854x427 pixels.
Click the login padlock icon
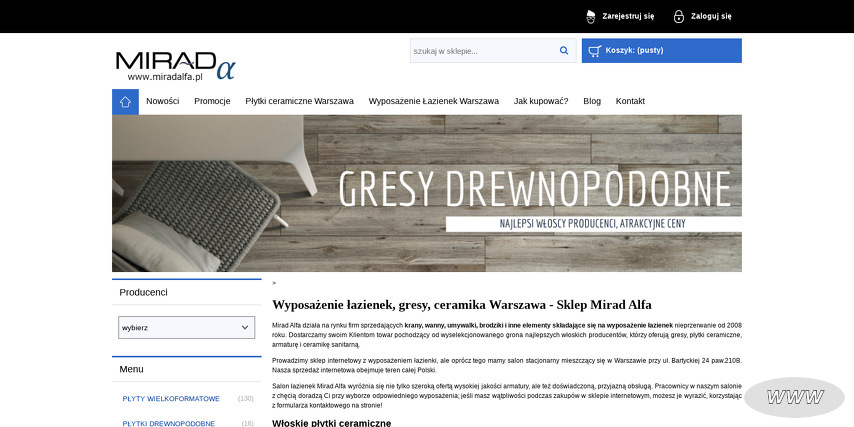[x=679, y=16]
